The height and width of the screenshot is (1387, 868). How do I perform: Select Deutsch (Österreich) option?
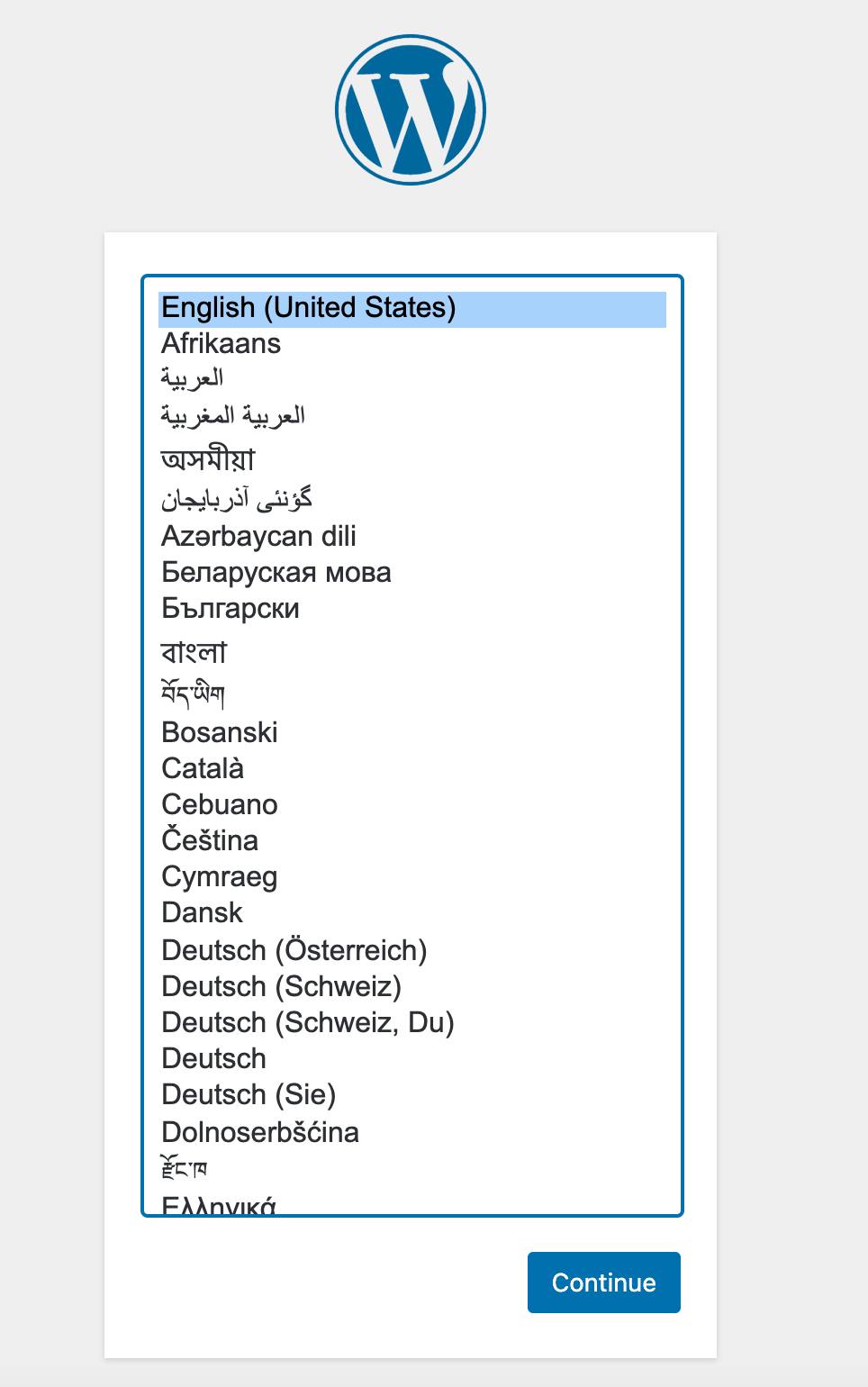tap(294, 949)
